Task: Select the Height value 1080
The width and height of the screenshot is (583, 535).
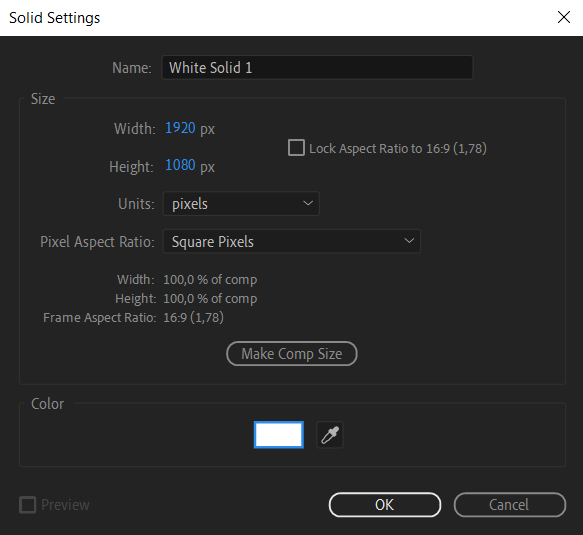Action: click(180, 165)
